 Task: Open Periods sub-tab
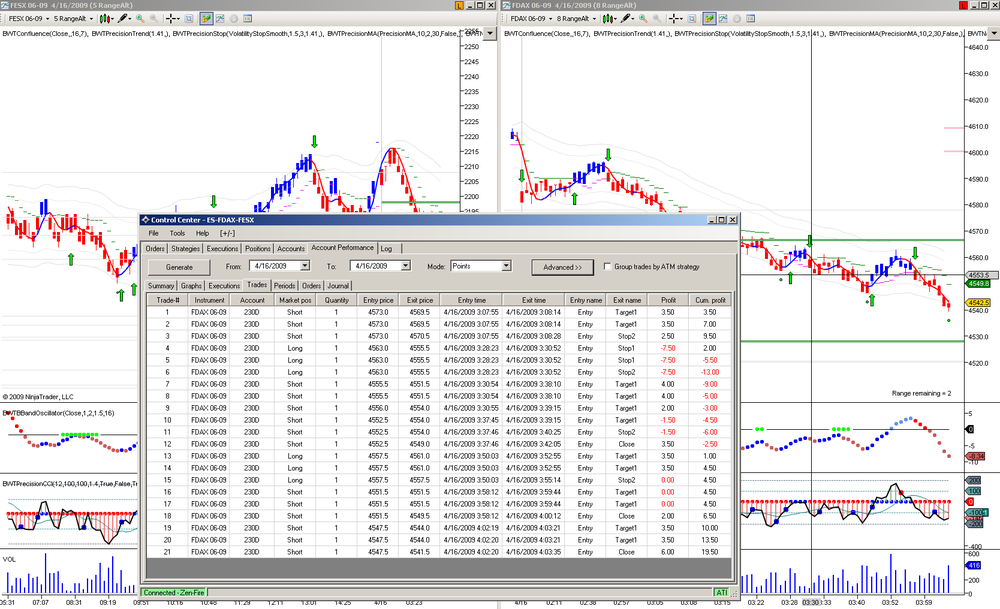point(284,286)
